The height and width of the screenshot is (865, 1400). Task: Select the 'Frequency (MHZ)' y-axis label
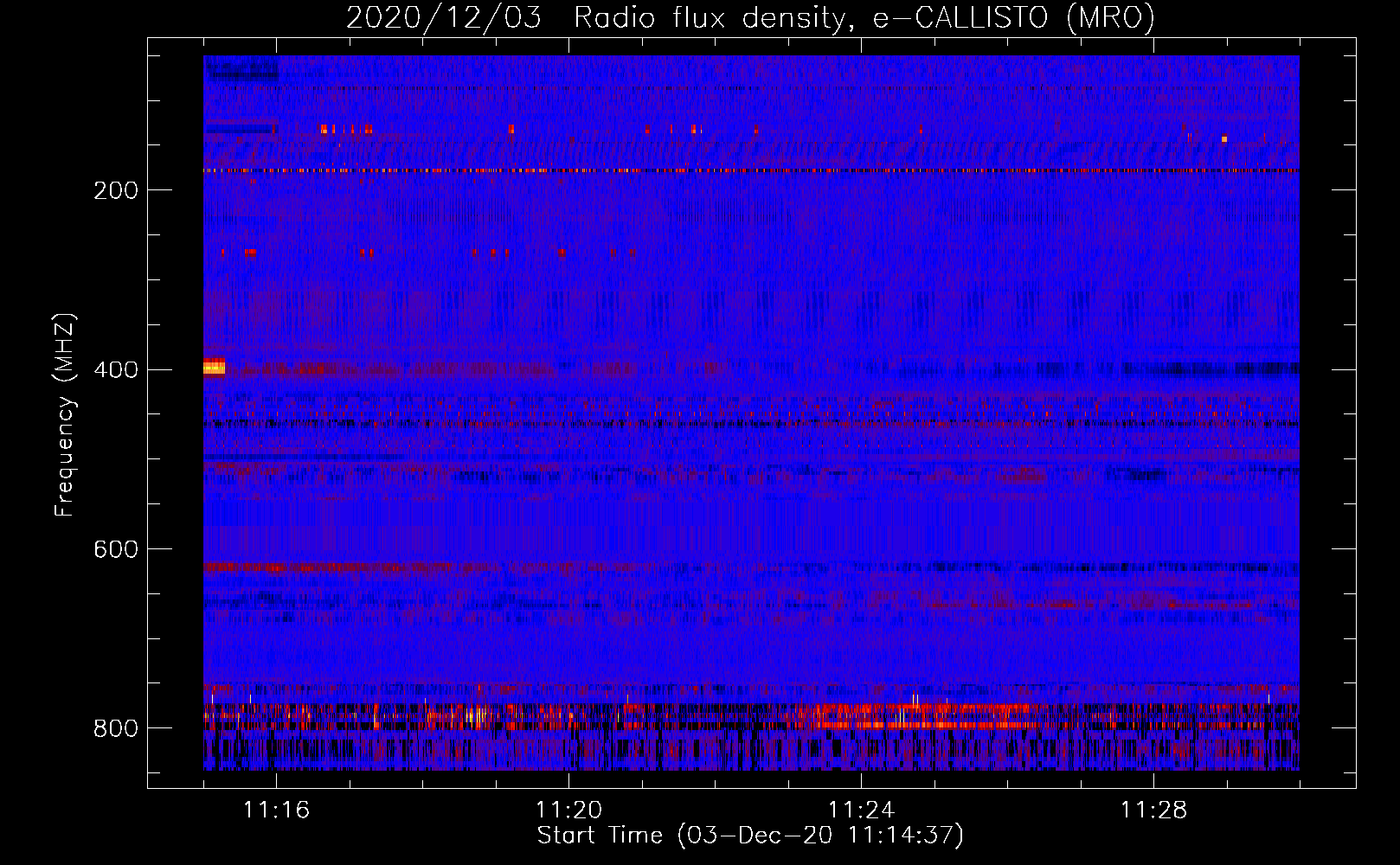click(x=65, y=414)
